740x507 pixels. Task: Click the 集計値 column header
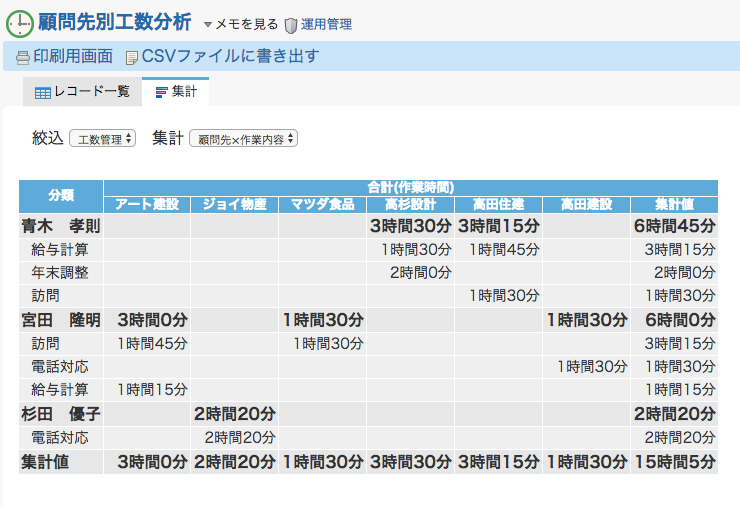pos(674,204)
